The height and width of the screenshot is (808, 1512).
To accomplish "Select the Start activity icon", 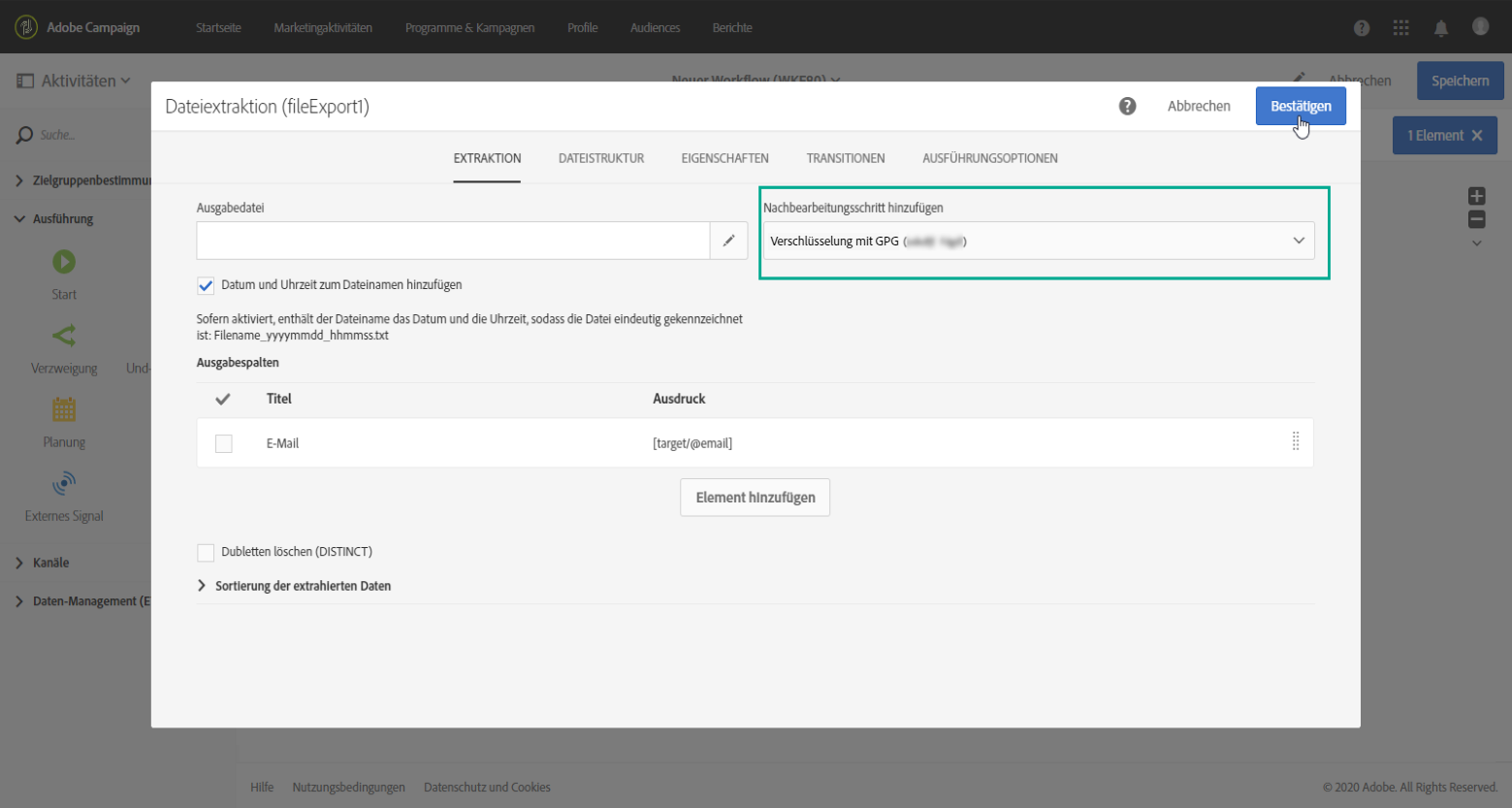I will coord(64,262).
